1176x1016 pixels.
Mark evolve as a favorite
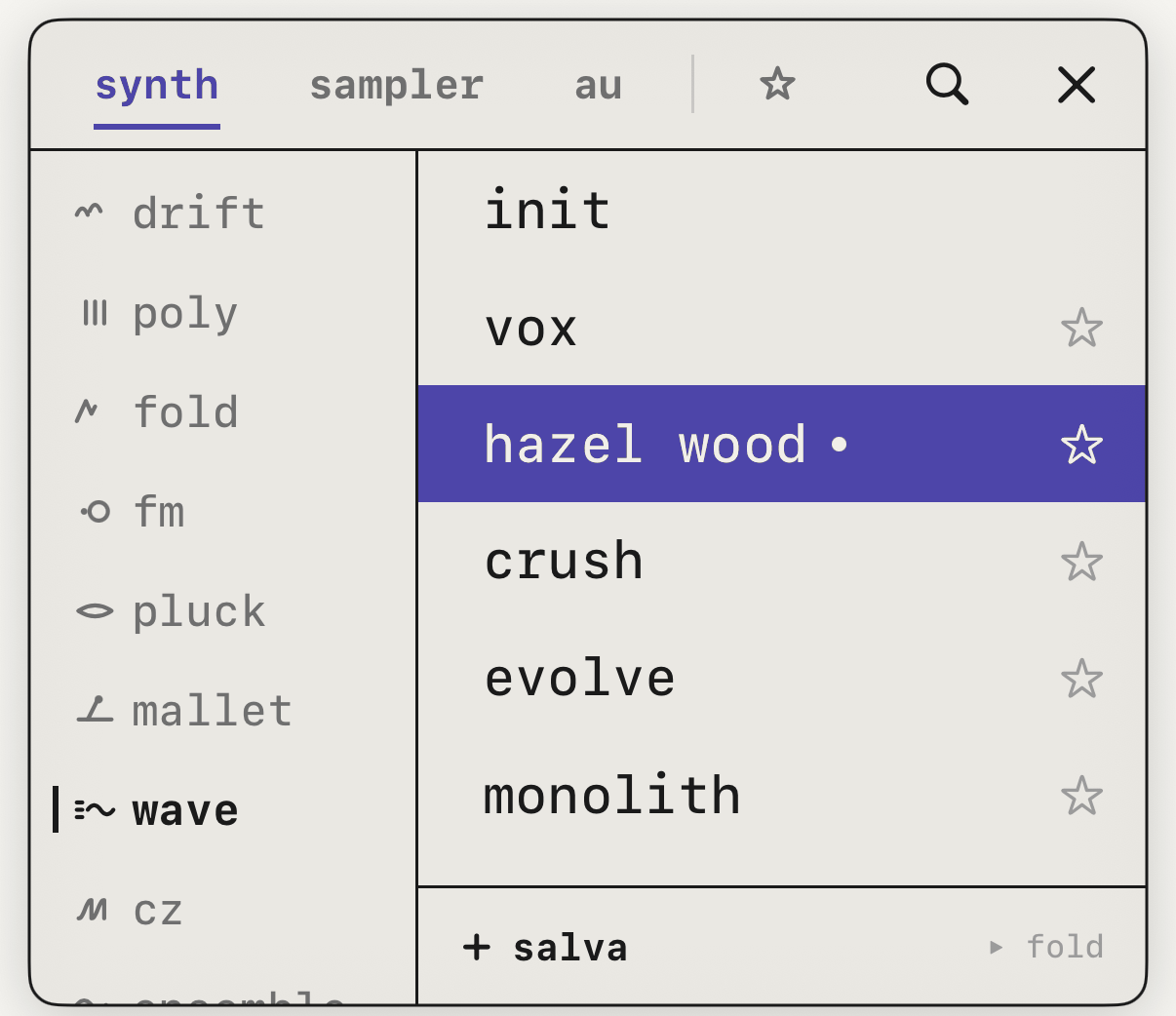(1081, 679)
